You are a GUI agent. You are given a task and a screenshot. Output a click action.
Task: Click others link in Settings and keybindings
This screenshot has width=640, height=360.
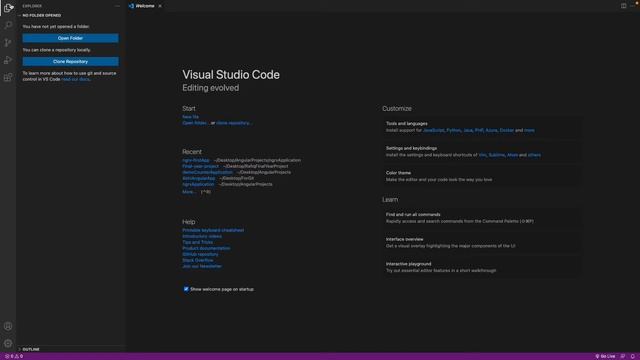point(534,155)
